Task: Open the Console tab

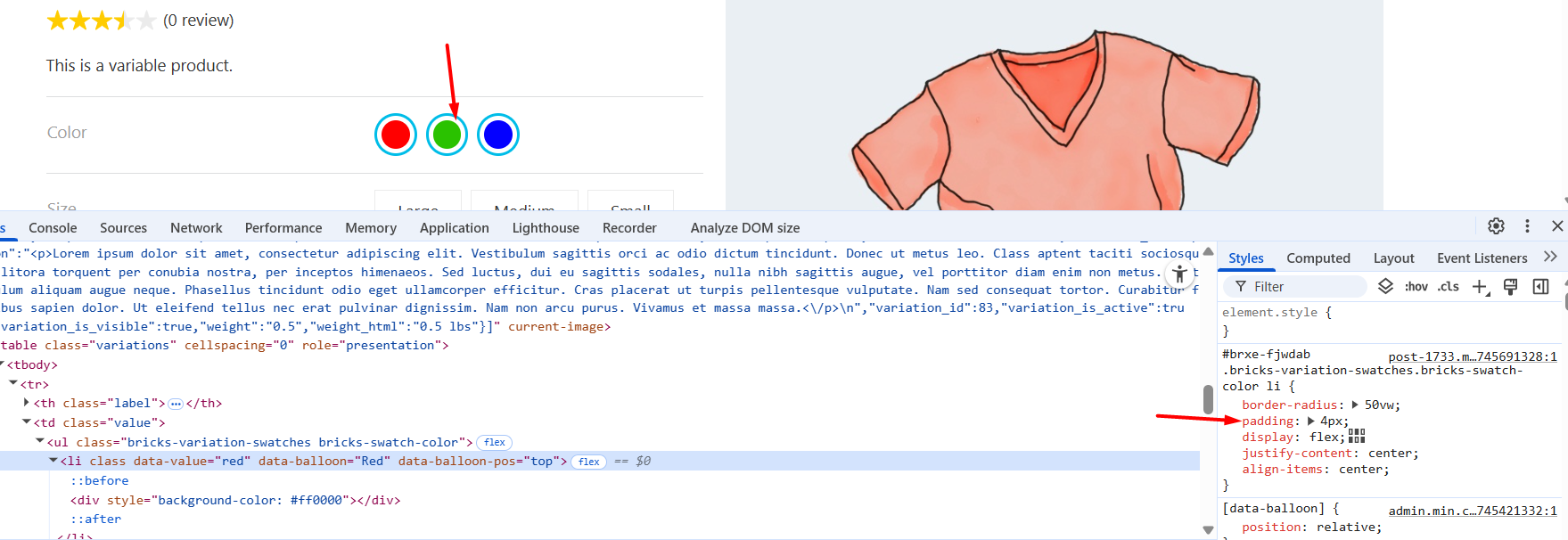Action: pyautogui.click(x=53, y=228)
